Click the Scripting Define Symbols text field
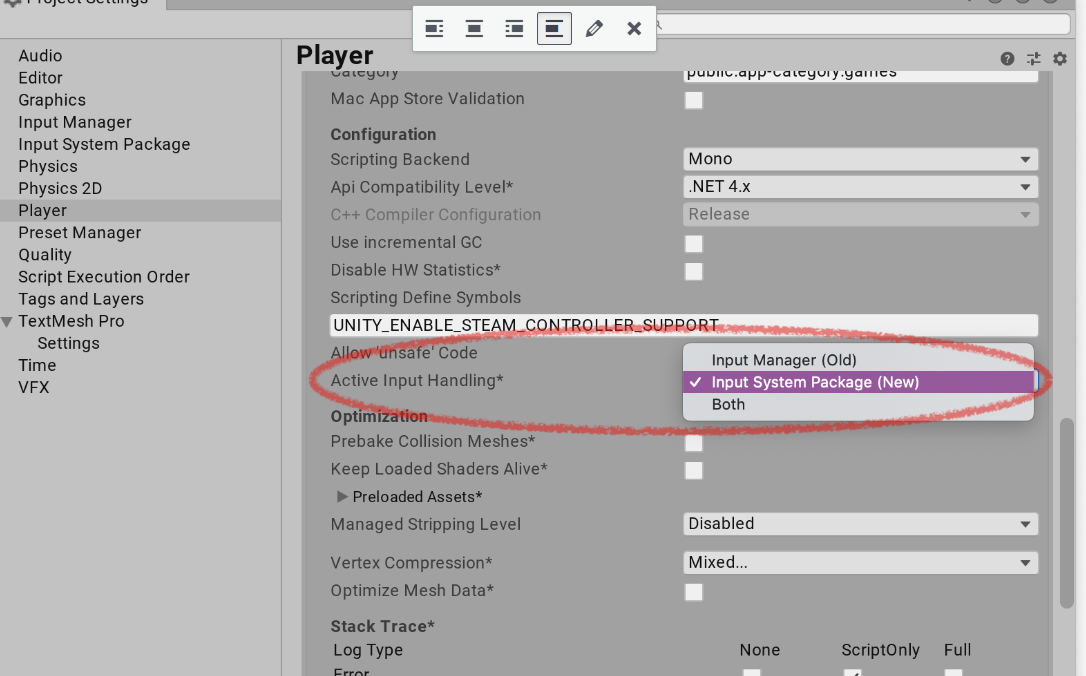 [683, 324]
